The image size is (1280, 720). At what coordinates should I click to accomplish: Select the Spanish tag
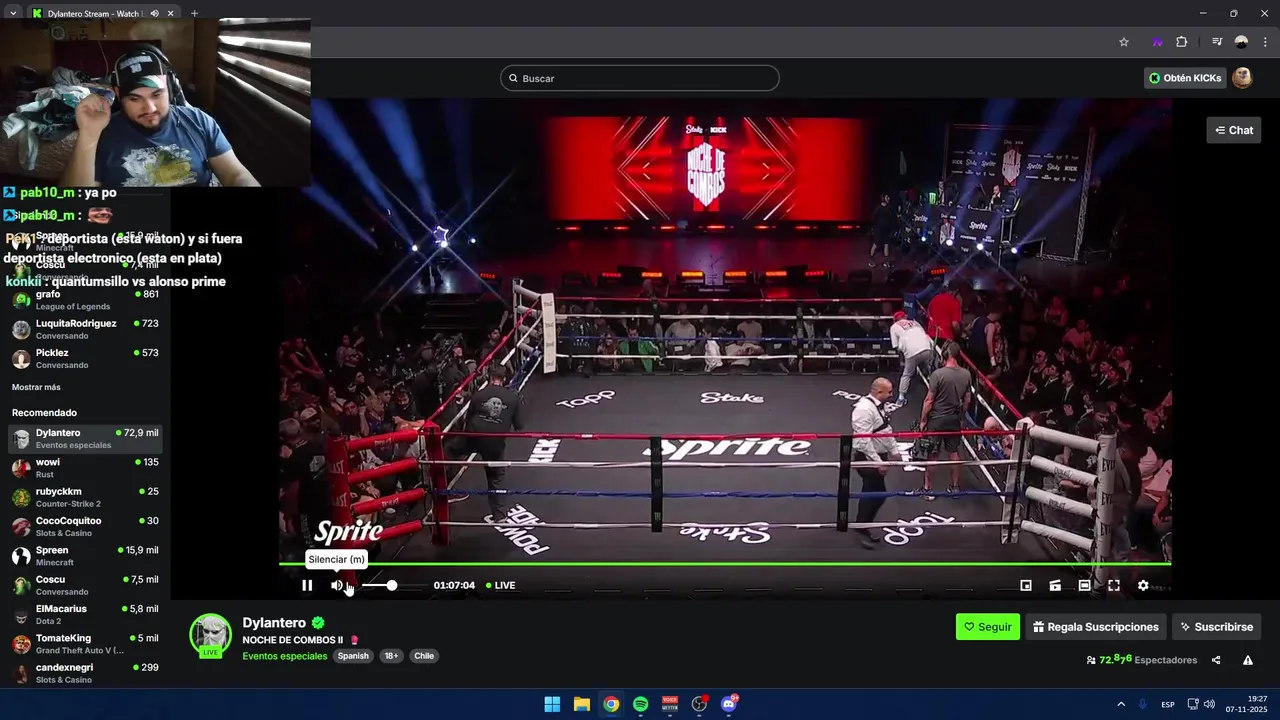pos(353,656)
